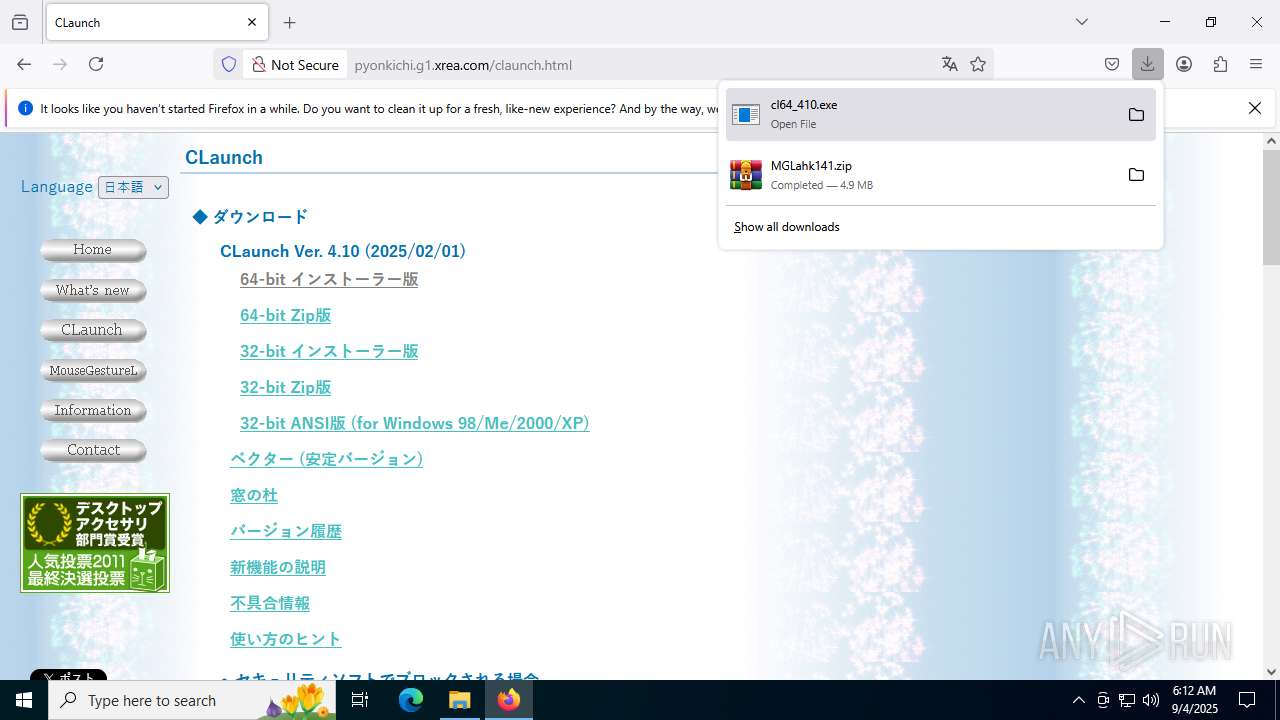Click the scrollbar down arrow
Screen dimensions: 1280x720
pyautogui.click(x=1271, y=672)
